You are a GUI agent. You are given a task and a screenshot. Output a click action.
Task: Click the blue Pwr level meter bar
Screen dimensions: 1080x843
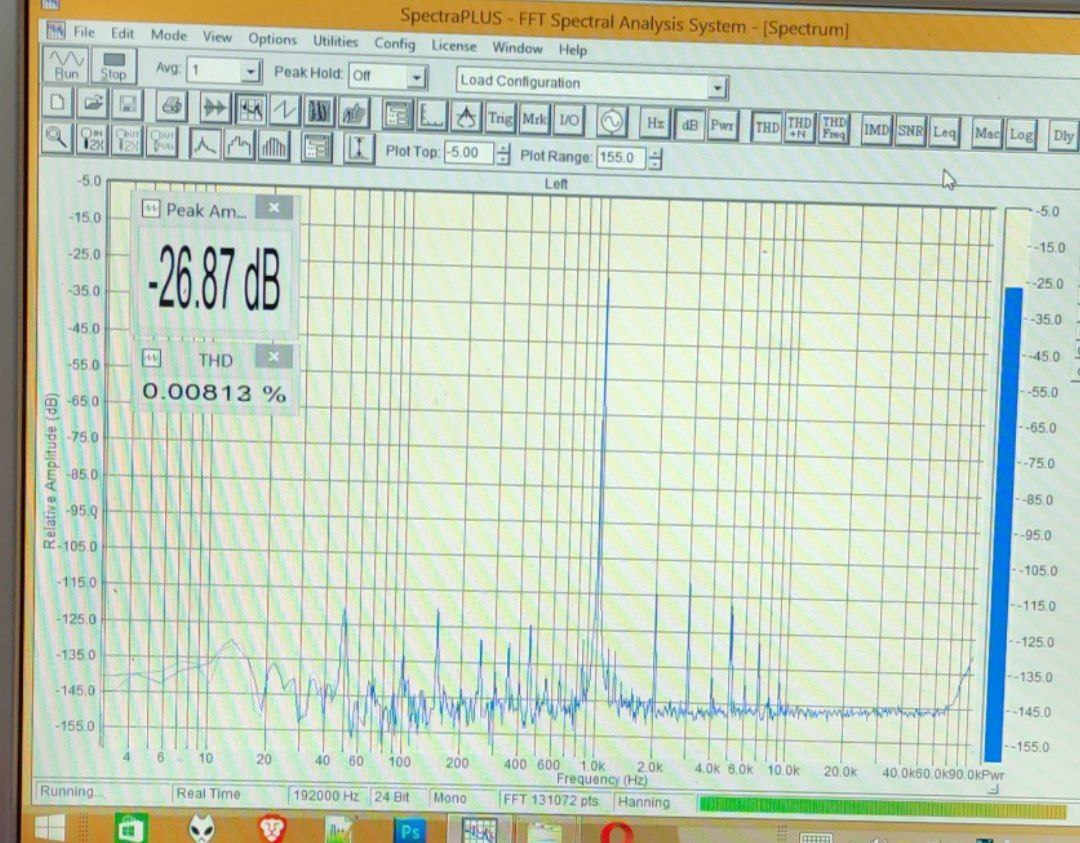point(1003,523)
